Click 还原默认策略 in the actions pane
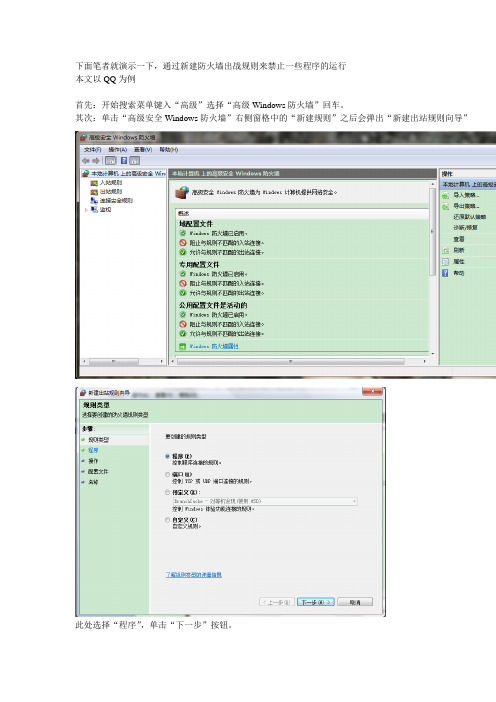 click(470, 217)
